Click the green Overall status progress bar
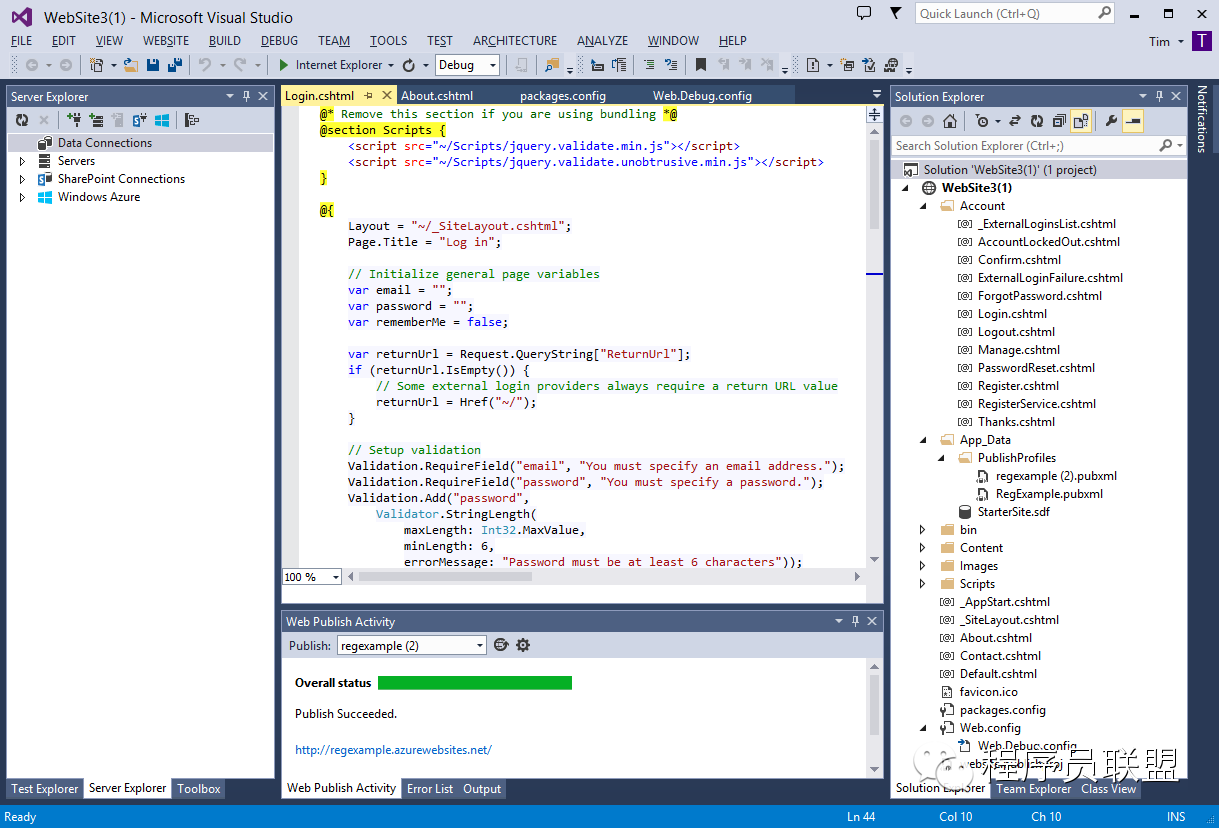The height and width of the screenshot is (828, 1219). pyautogui.click(x=475, y=683)
